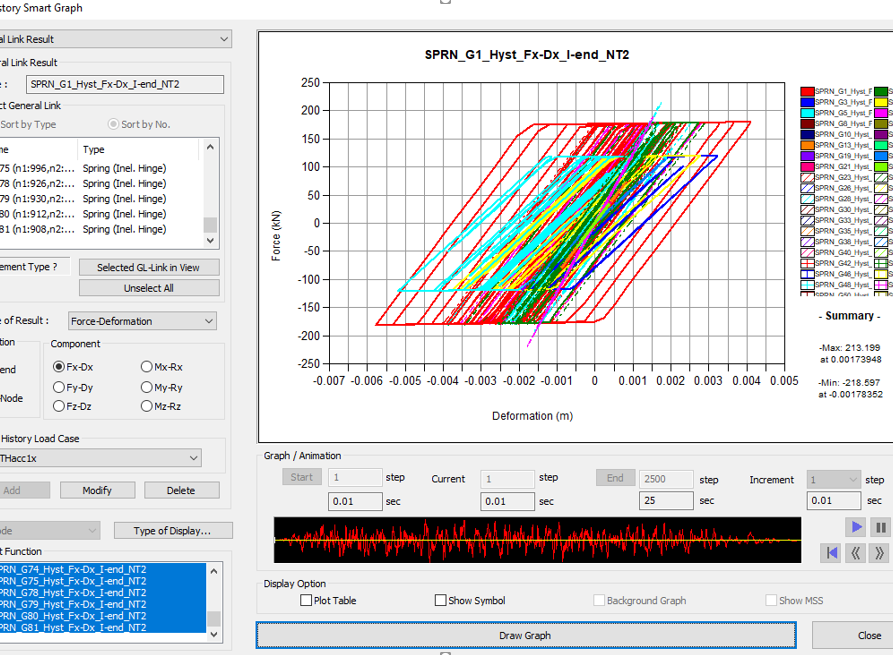The width and height of the screenshot is (893, 655).
Task: Click the pink SPRN_G21 legend swatch
Action: pyautogui.click(x=807, y=166)
